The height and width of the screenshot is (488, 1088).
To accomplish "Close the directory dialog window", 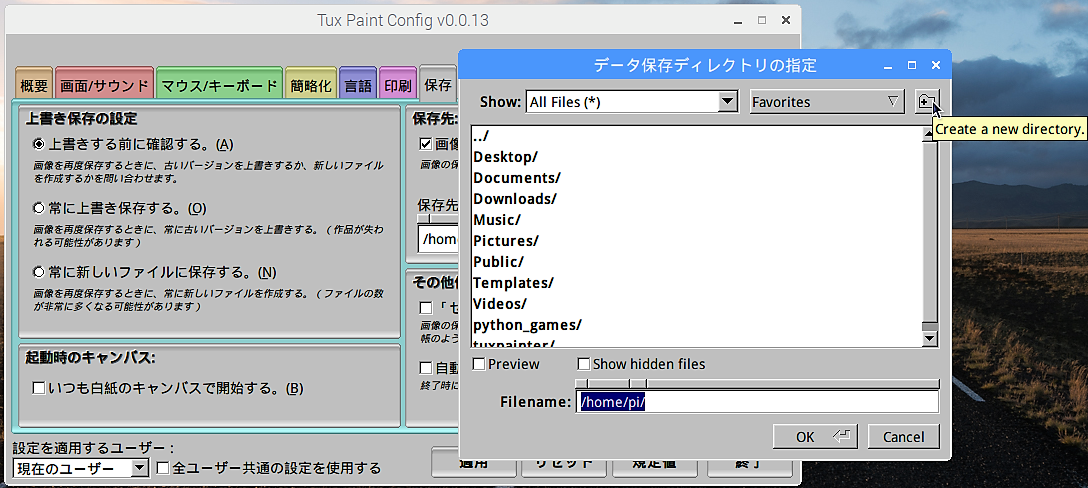I will pyautogui.click(x=935, y=65).
